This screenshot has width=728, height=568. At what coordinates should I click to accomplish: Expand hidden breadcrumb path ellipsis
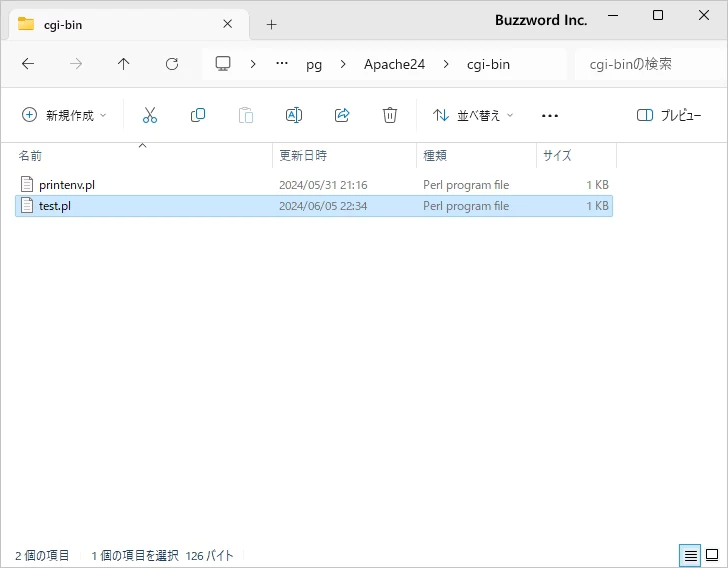click(x=282, y=64)
